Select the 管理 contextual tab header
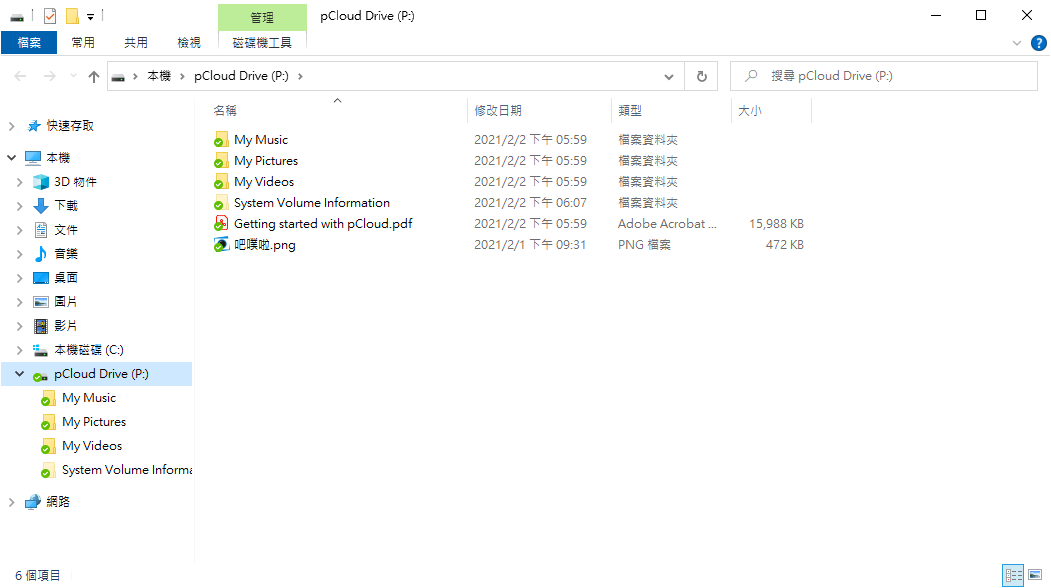The image size is (1051, 588). pos(262,17)
